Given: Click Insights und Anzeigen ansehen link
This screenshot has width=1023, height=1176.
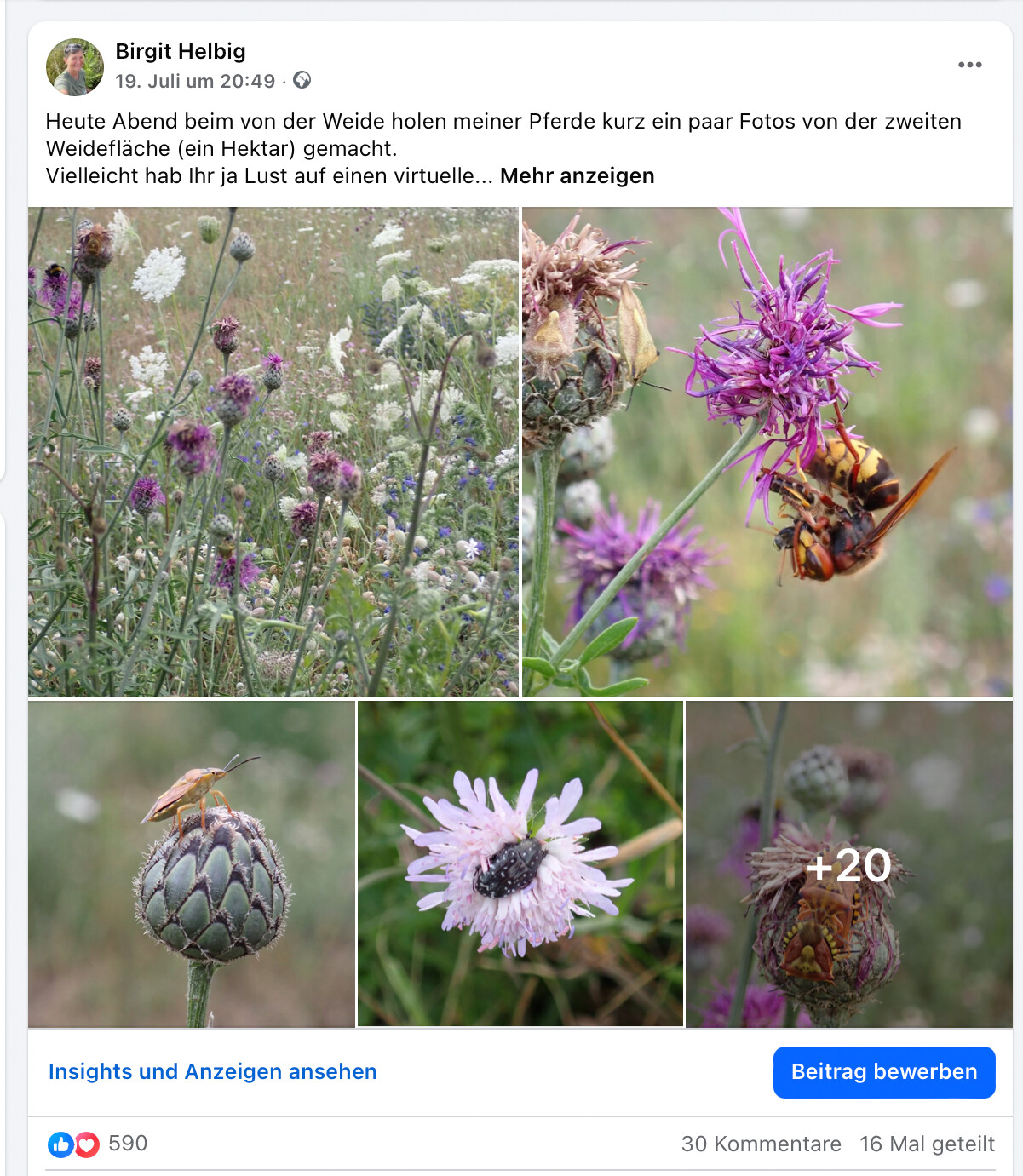Looking at the screenshot, I should click(x=212, y=1071).
